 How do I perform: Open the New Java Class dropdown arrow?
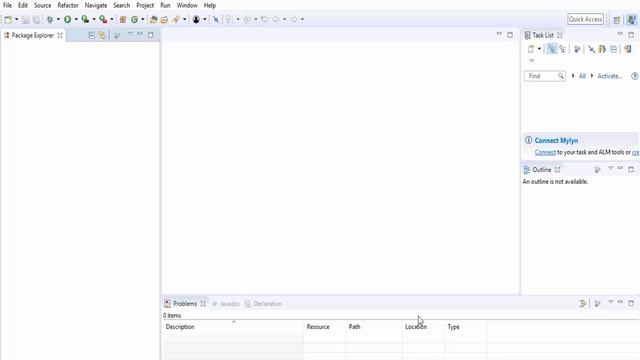(x=142, y=20)
